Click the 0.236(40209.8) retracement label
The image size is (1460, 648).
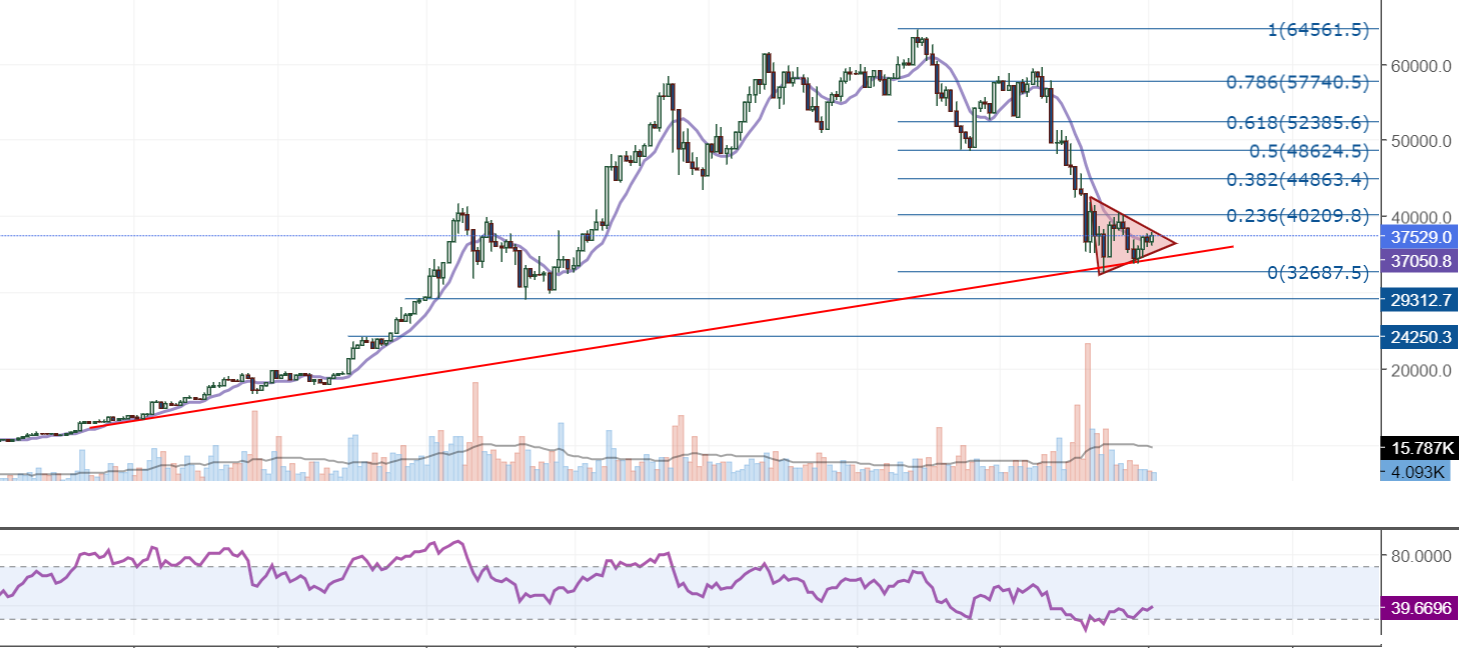1297,216
